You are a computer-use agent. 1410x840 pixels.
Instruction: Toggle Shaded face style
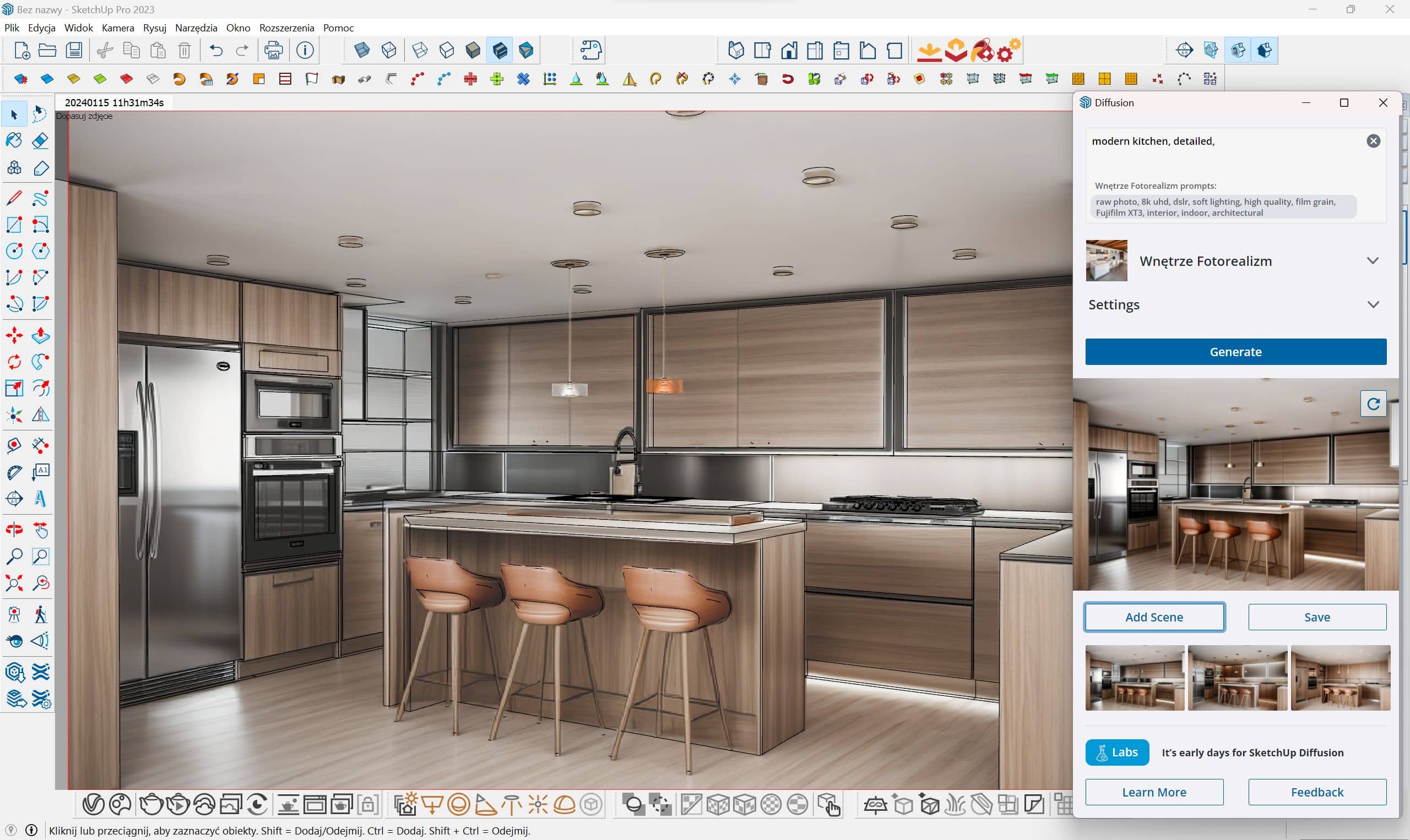click(473, 51)
